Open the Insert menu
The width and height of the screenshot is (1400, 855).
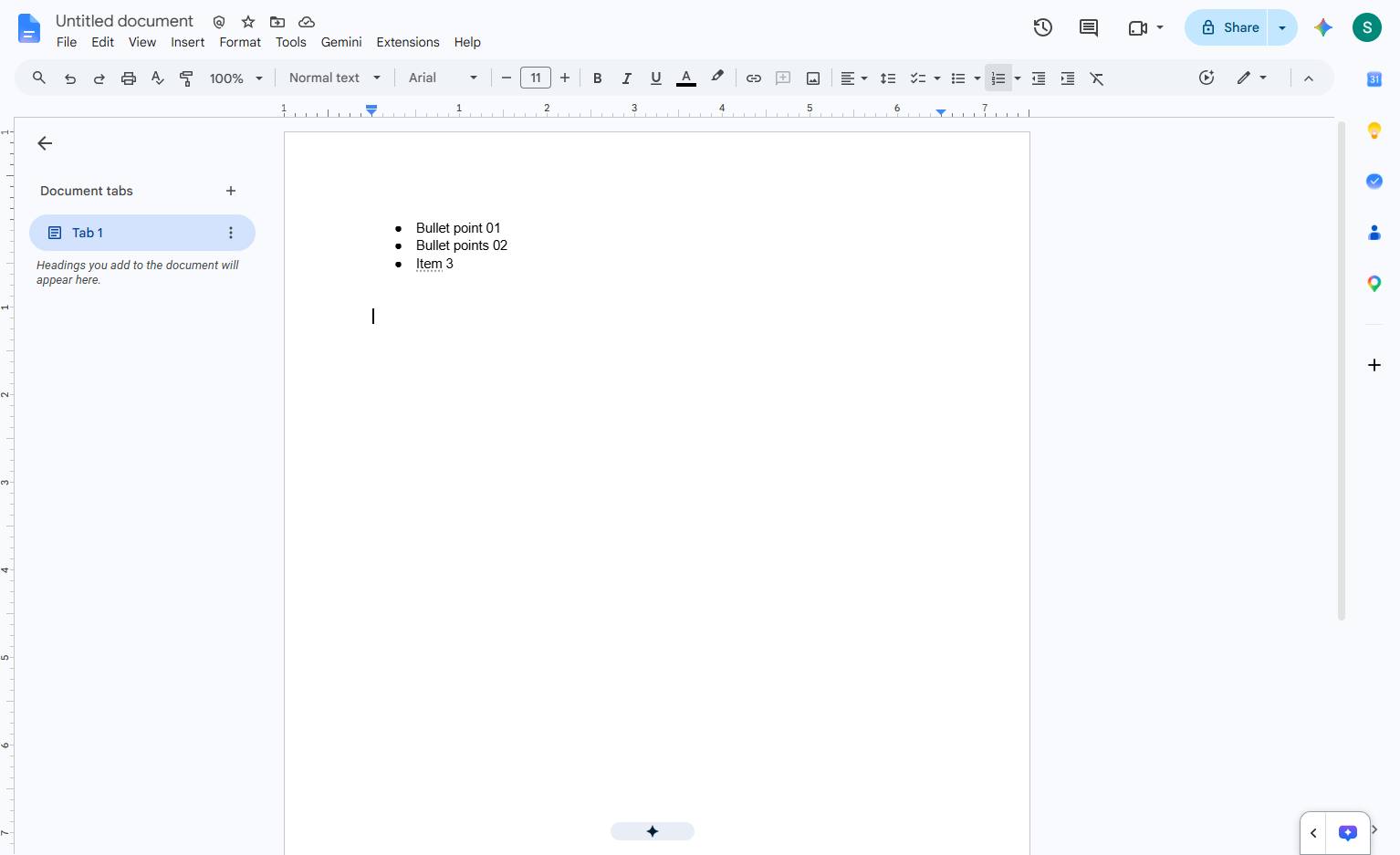pyautogui.click(x=188, y=42)
